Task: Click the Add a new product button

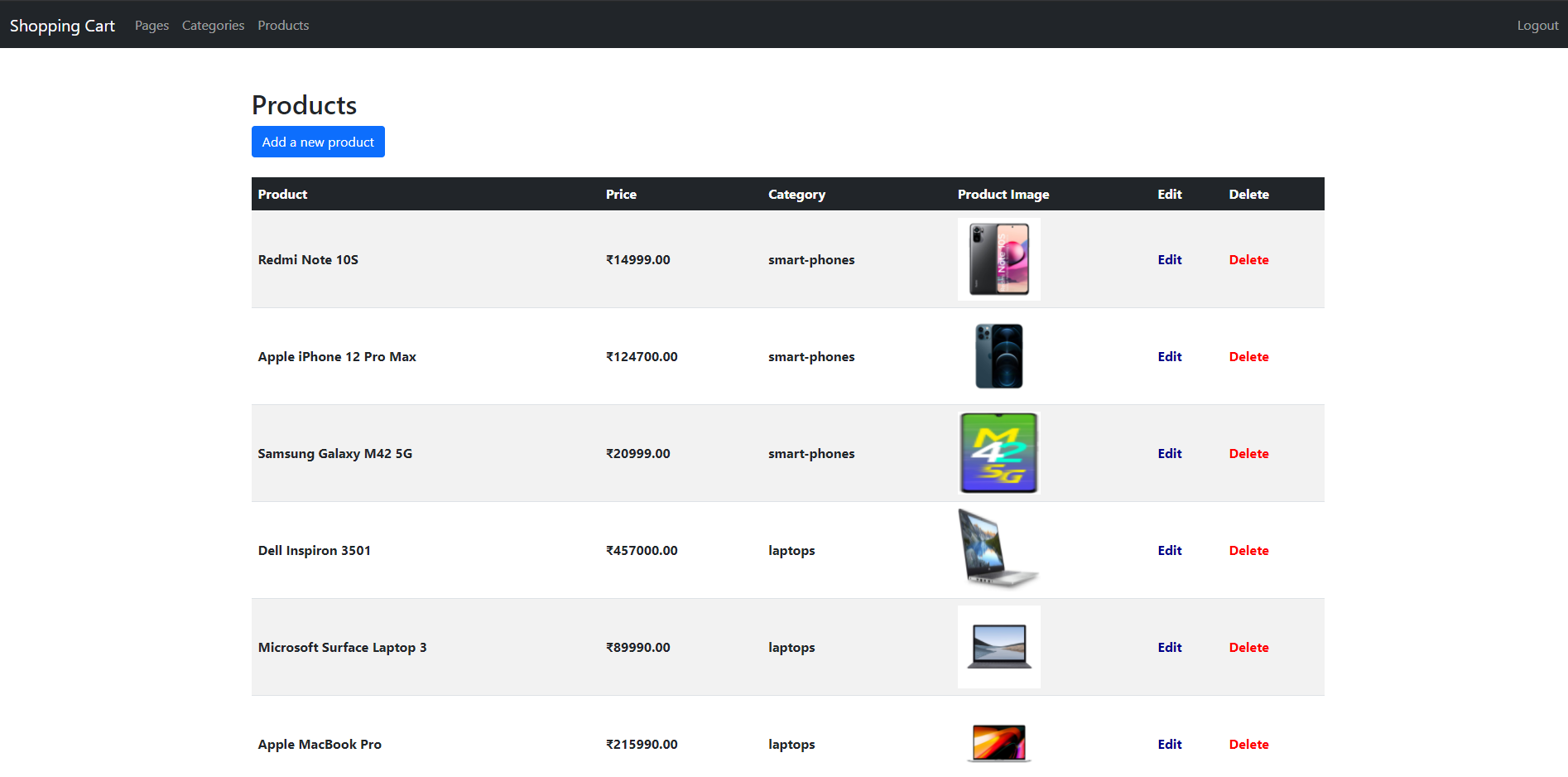Action: [318, 142]
